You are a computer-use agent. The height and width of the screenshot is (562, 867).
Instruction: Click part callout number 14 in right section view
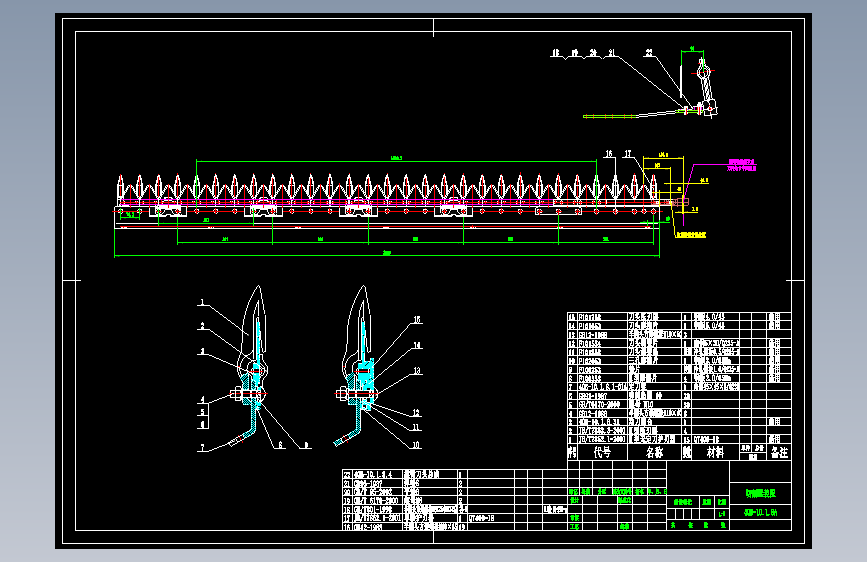coord(417,345)
